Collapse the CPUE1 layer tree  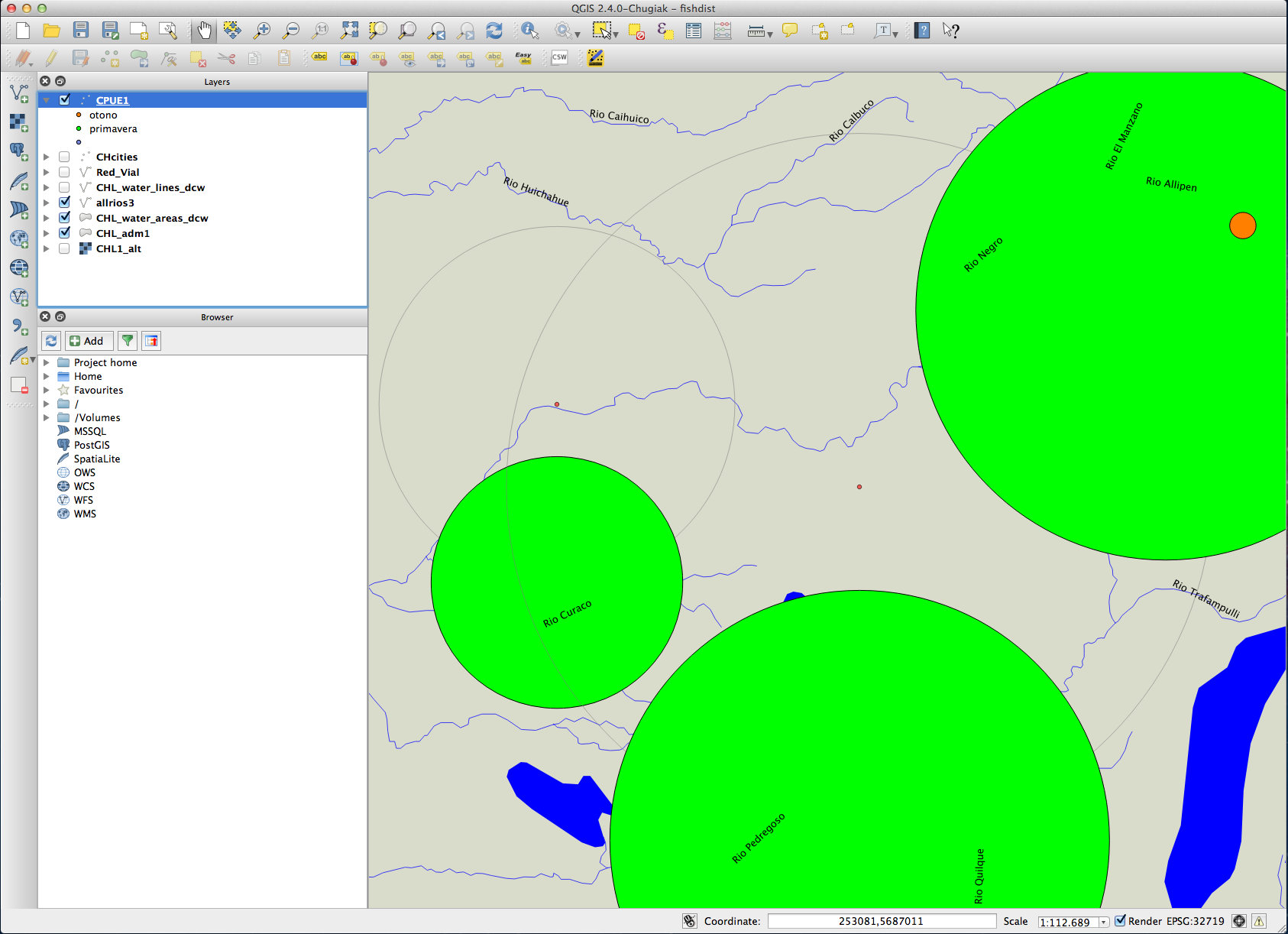(x=47, y=100)
